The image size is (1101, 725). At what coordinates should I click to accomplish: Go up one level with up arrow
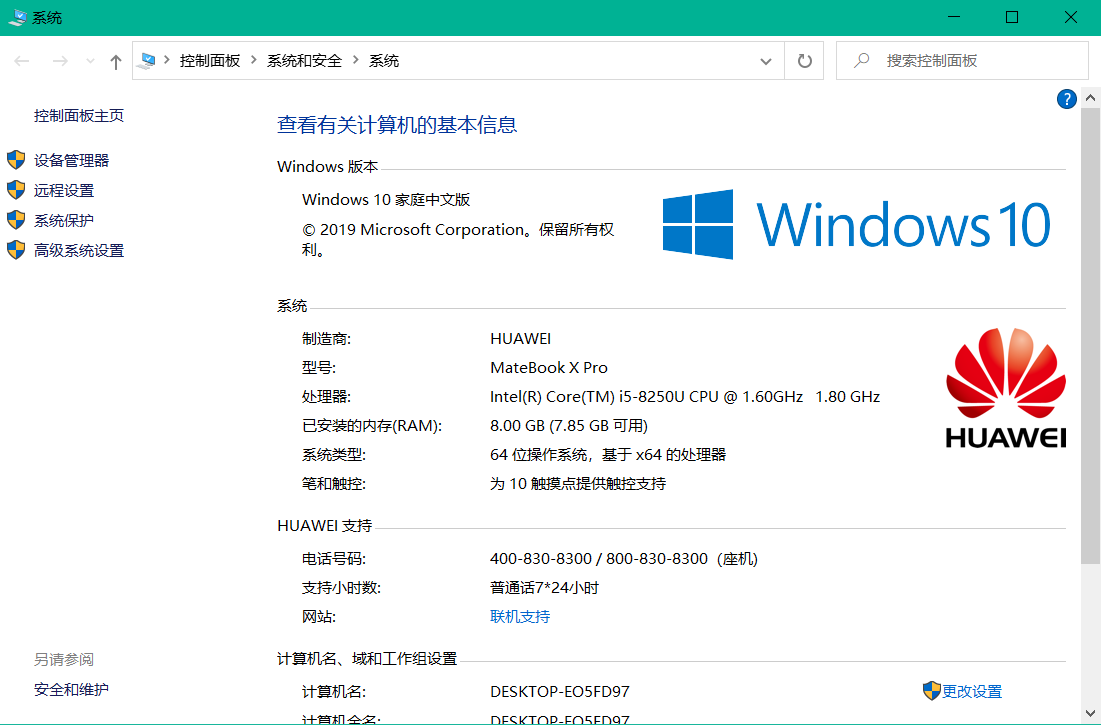[x=116, y=62]
